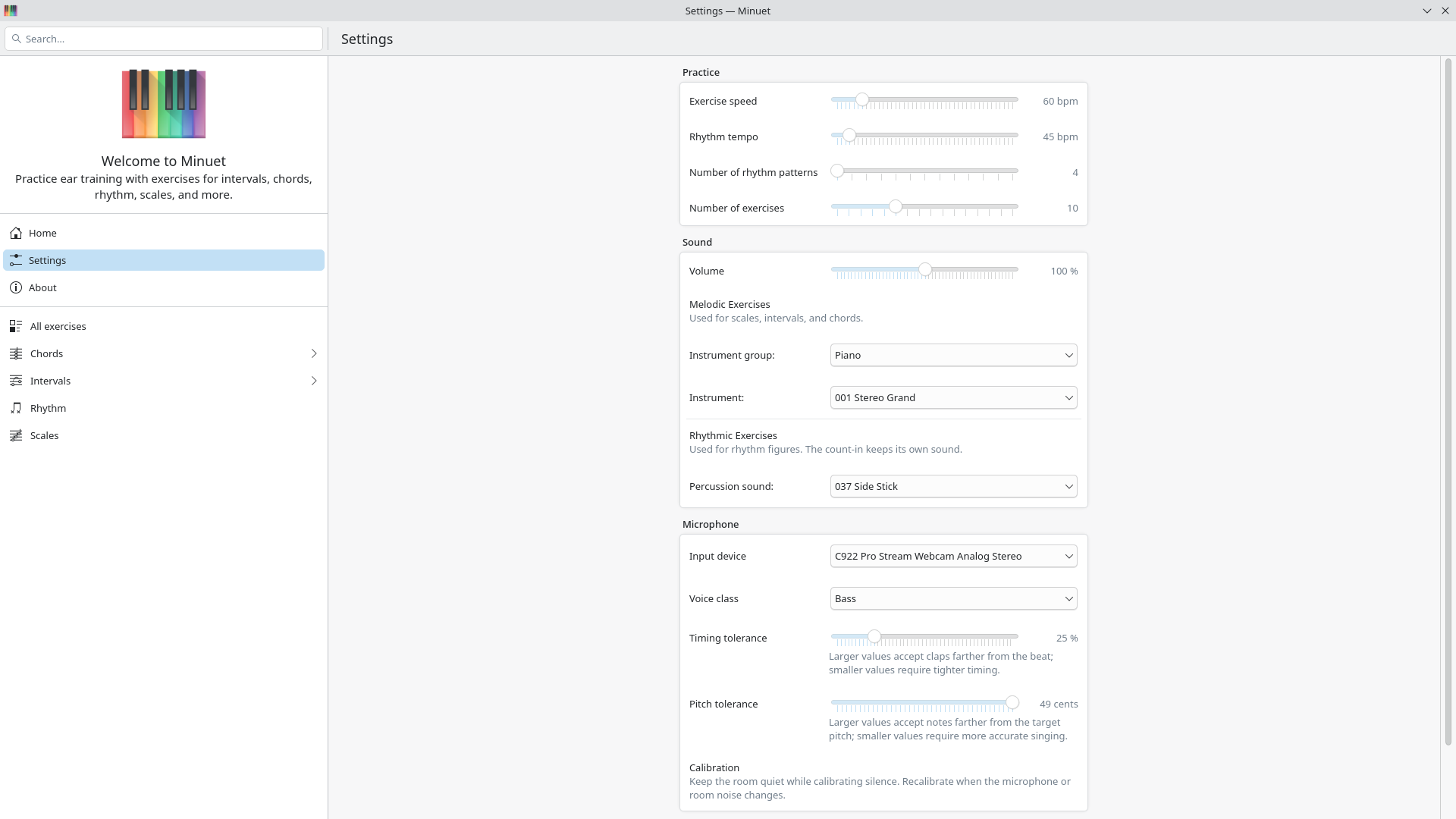Open the Instrument group dropdown

[953, 355]
